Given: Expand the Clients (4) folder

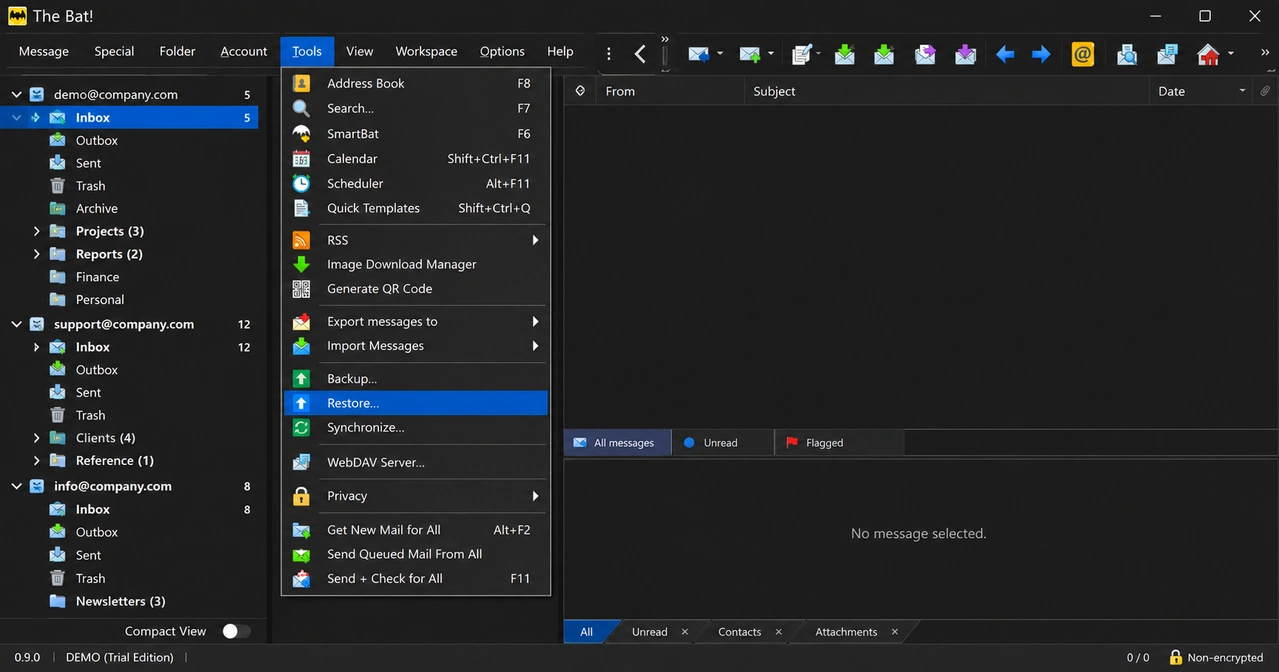Looking at the screenshot, I should pyautogui.click(x=37, y=438).
